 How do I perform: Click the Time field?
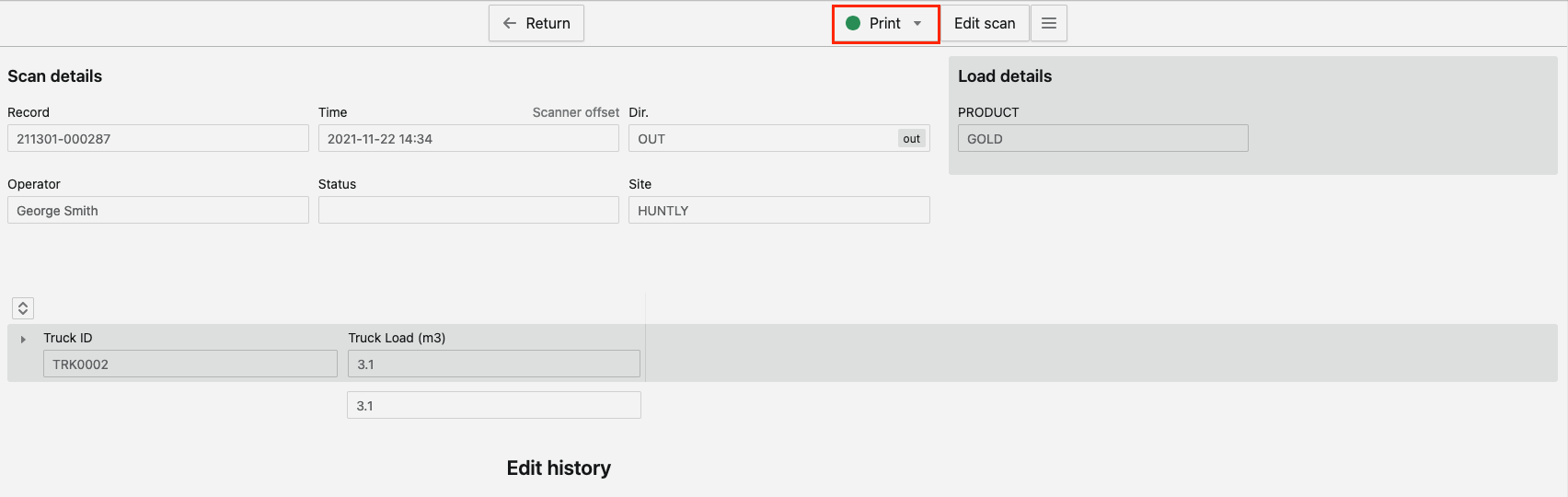(468, 139)
